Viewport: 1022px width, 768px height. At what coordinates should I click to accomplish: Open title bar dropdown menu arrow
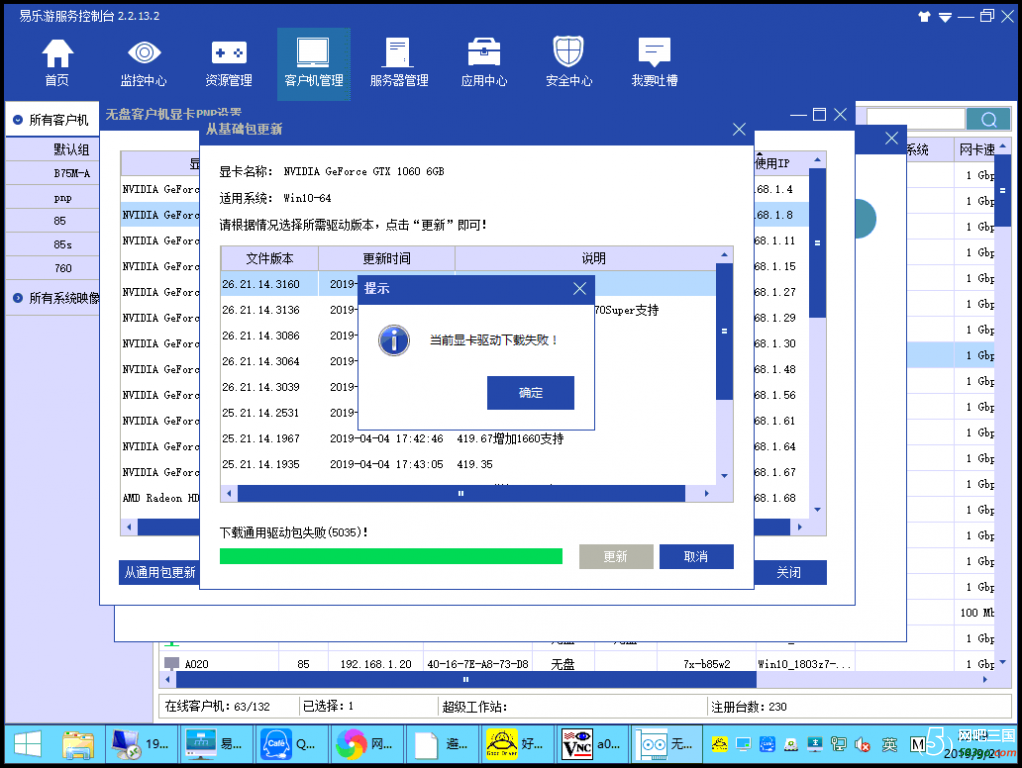coord(945,17)
